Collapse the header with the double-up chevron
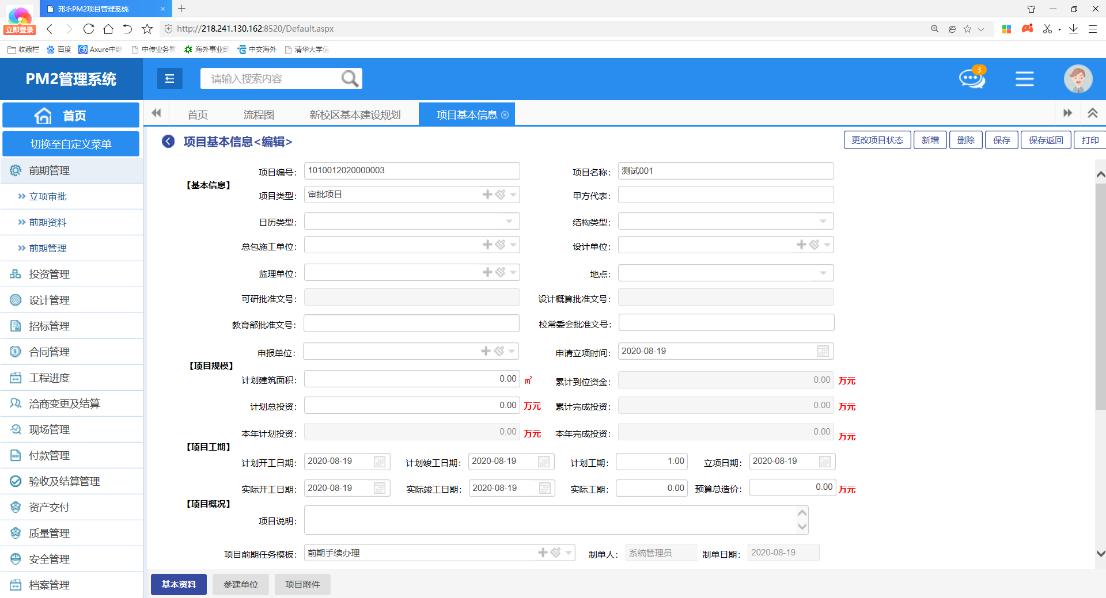Screen dimensions: 1106x598 (1092, 114)
